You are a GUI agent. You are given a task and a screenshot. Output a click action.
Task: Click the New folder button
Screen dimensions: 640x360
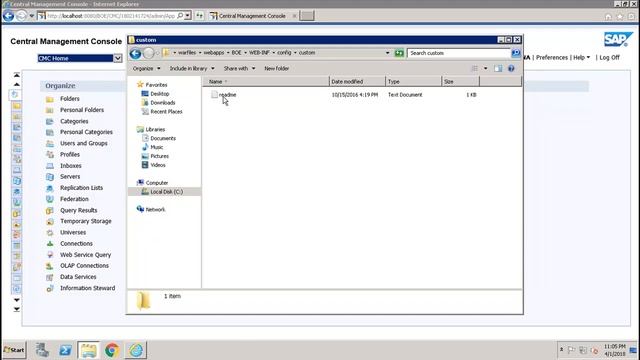[276, 69]
